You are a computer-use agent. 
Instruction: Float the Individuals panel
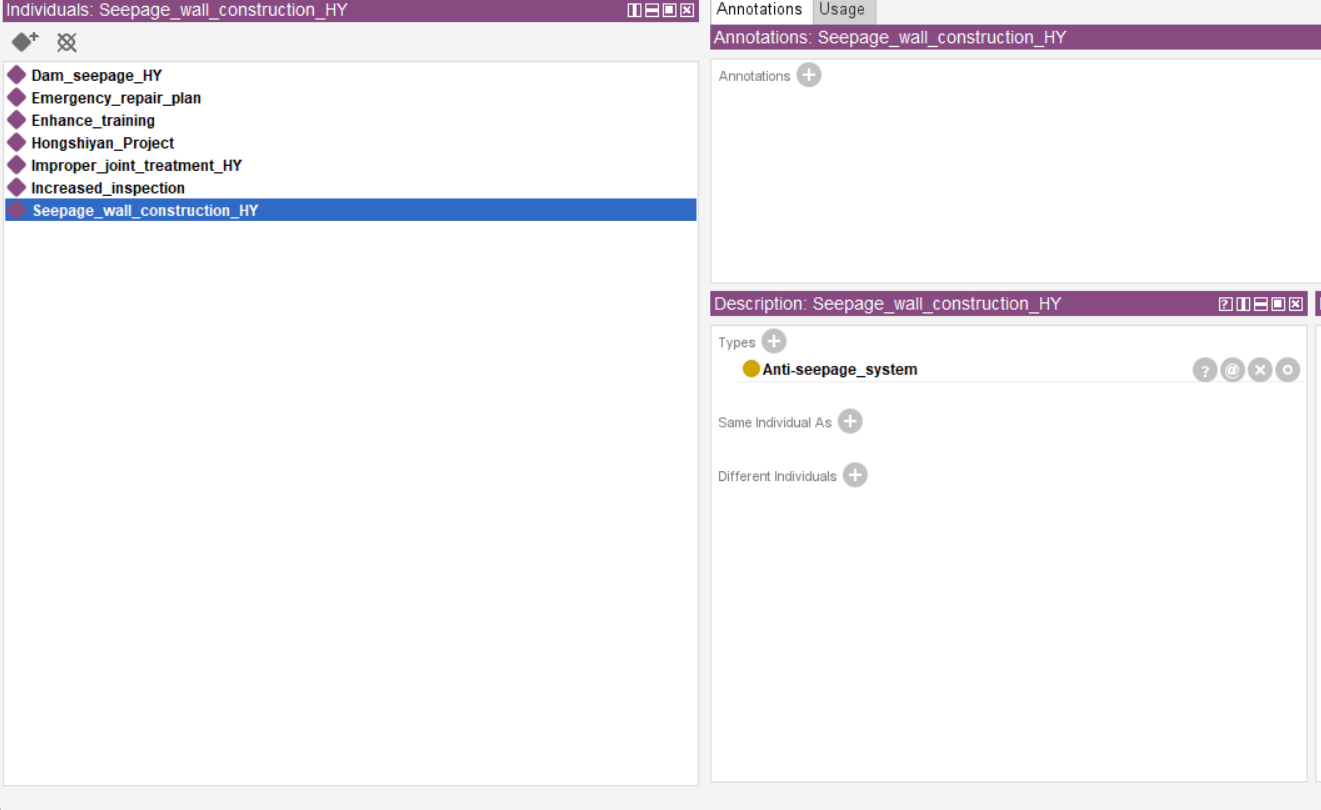point(669,11)
